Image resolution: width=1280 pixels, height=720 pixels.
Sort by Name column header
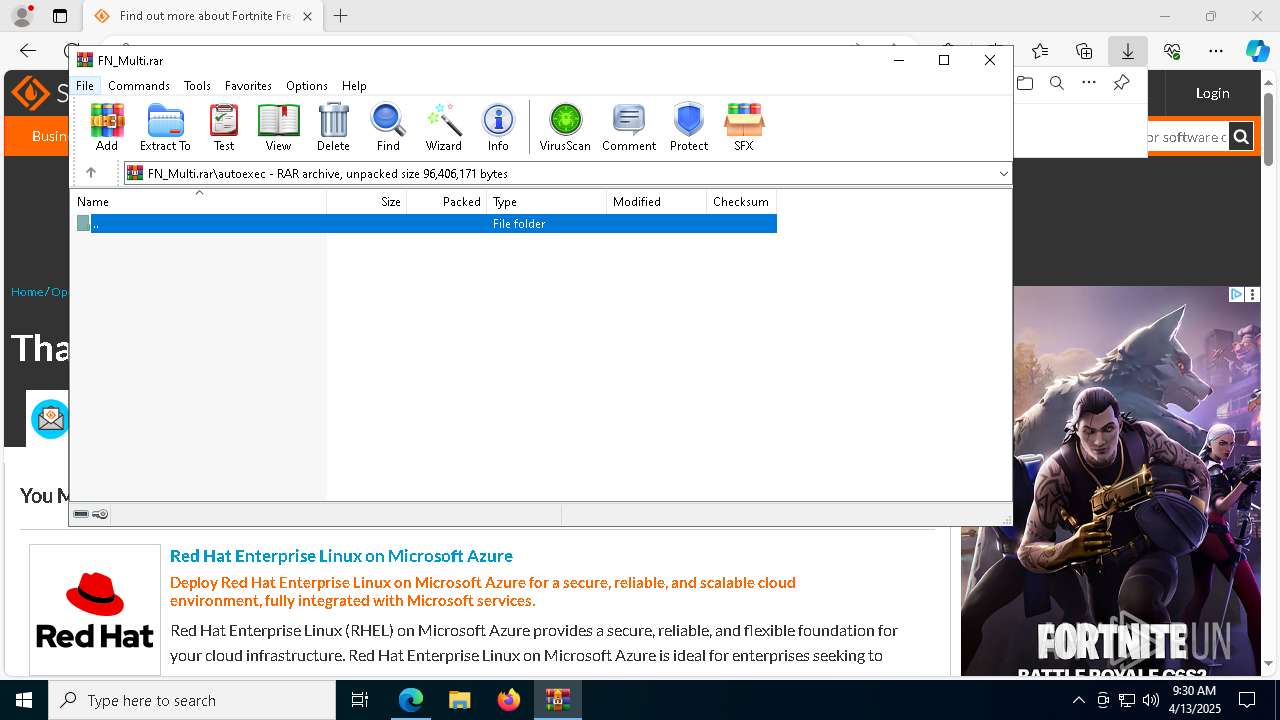tap(200, 202)
